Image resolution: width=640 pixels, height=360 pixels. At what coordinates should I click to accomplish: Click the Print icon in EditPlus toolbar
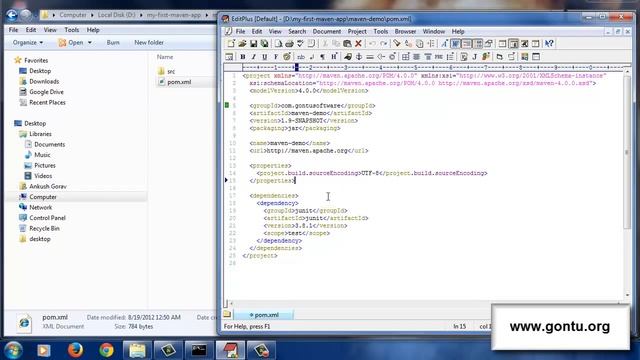(289, 44)
